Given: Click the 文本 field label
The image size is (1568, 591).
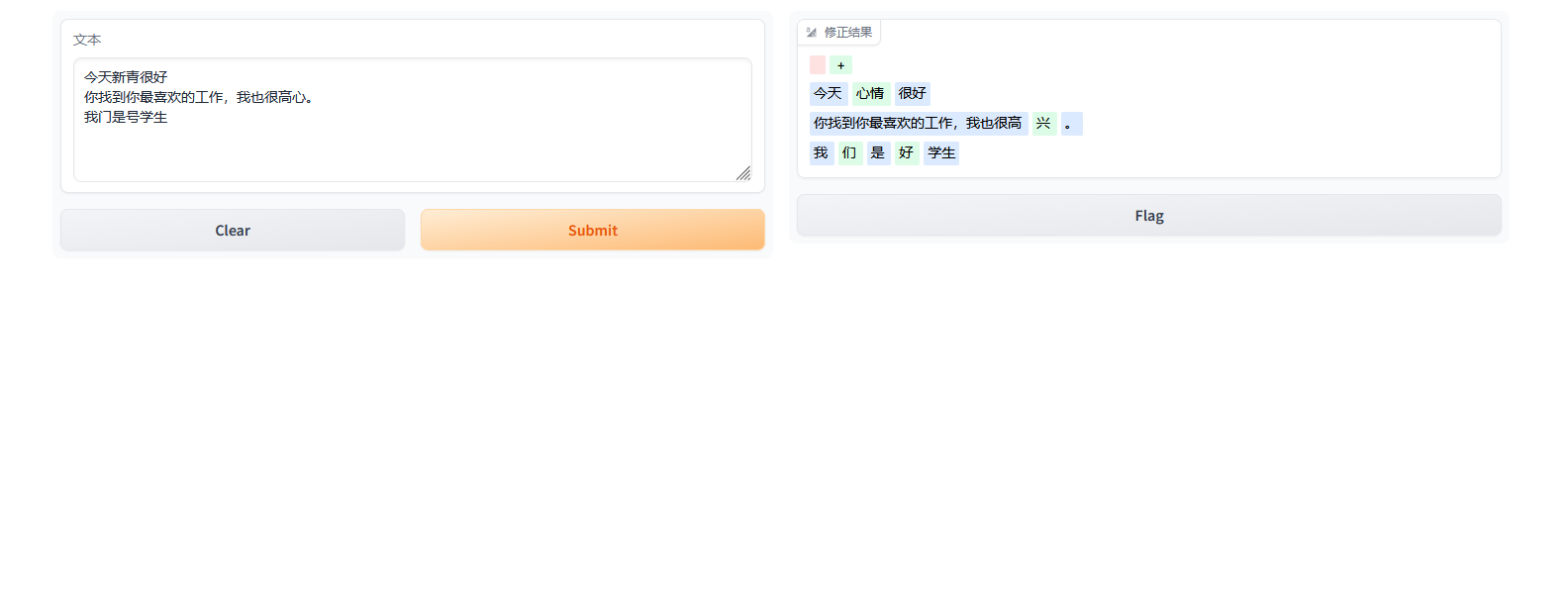Looking at the screenshot, I should pyautogui.click(x=87, y=40).
